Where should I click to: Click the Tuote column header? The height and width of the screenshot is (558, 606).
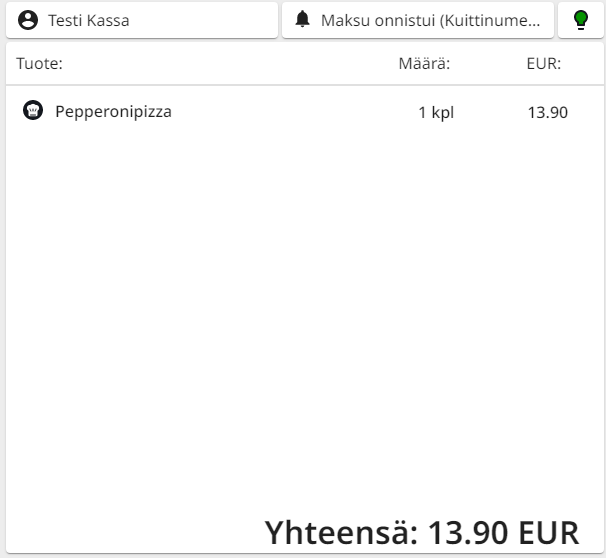(x=40, y=64)
